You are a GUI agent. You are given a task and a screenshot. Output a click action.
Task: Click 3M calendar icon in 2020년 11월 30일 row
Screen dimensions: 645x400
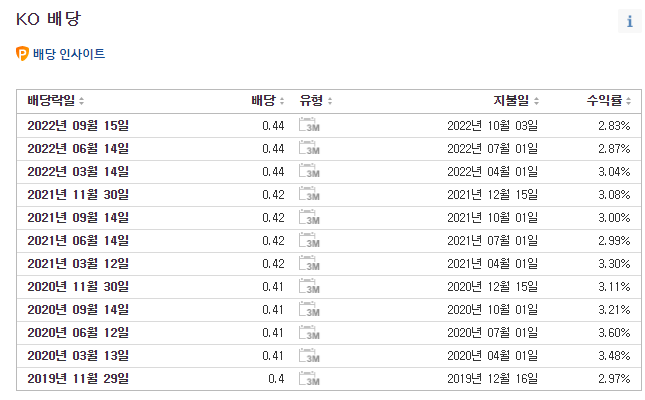[309, 286]
